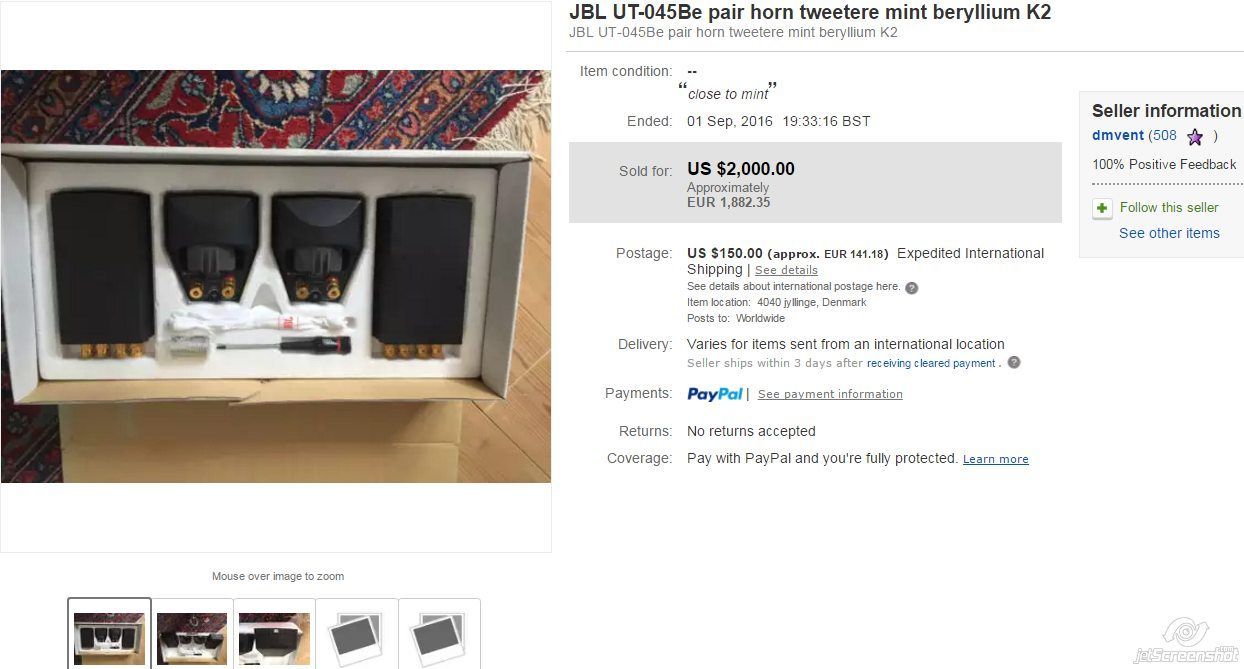
Task: Click help icon after cleared payment text
Action: (1014, 363)
